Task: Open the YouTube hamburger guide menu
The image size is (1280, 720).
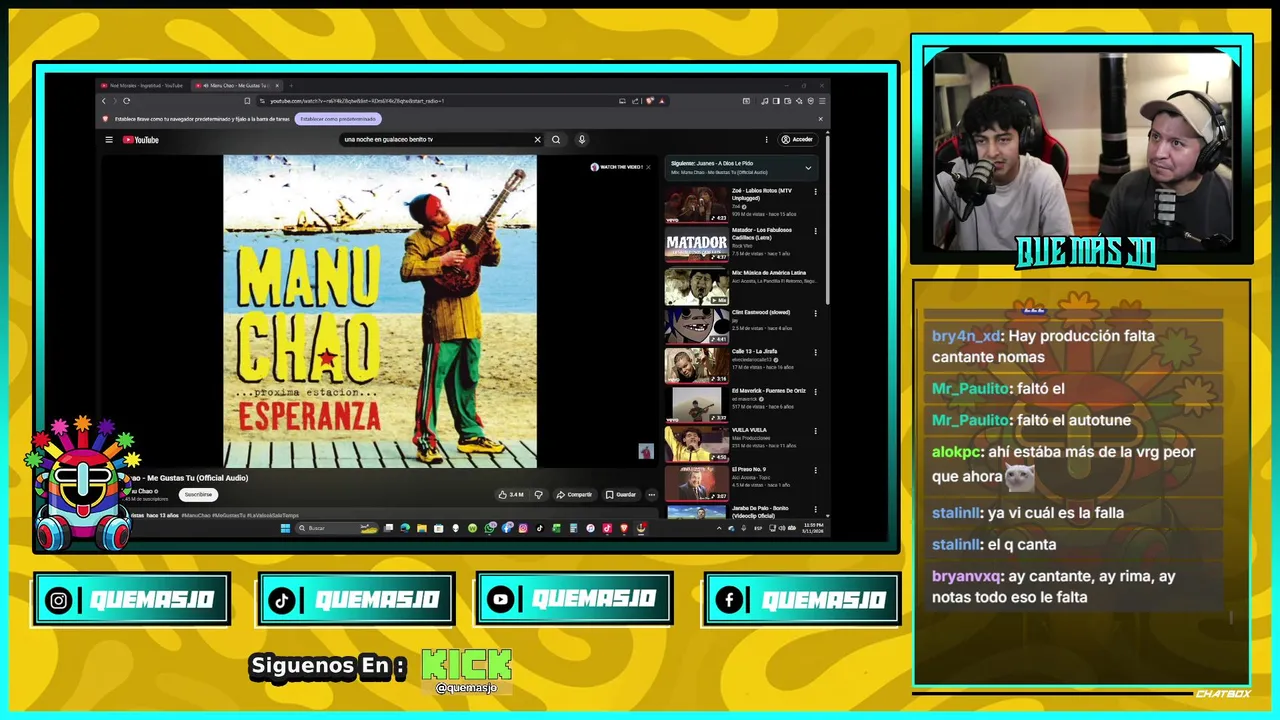Action: (x=109, y=140)
